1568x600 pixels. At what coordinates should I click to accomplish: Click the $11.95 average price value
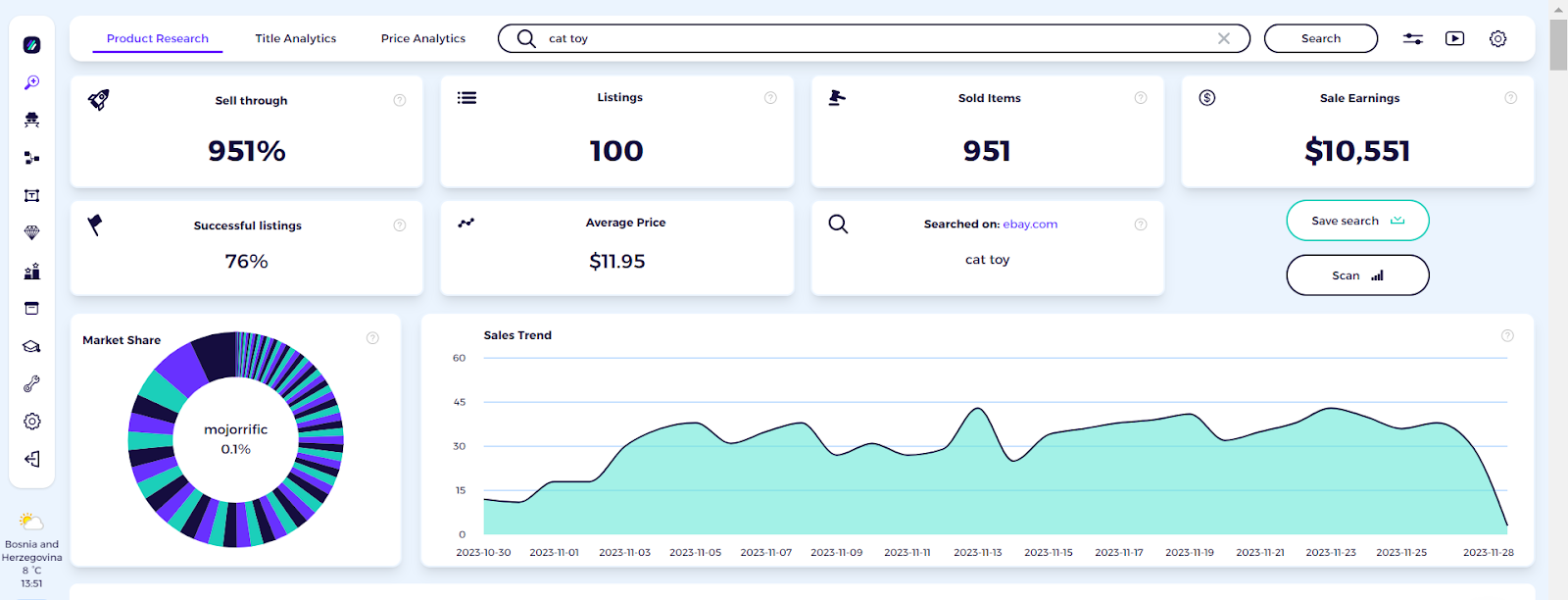coord(617,261)
